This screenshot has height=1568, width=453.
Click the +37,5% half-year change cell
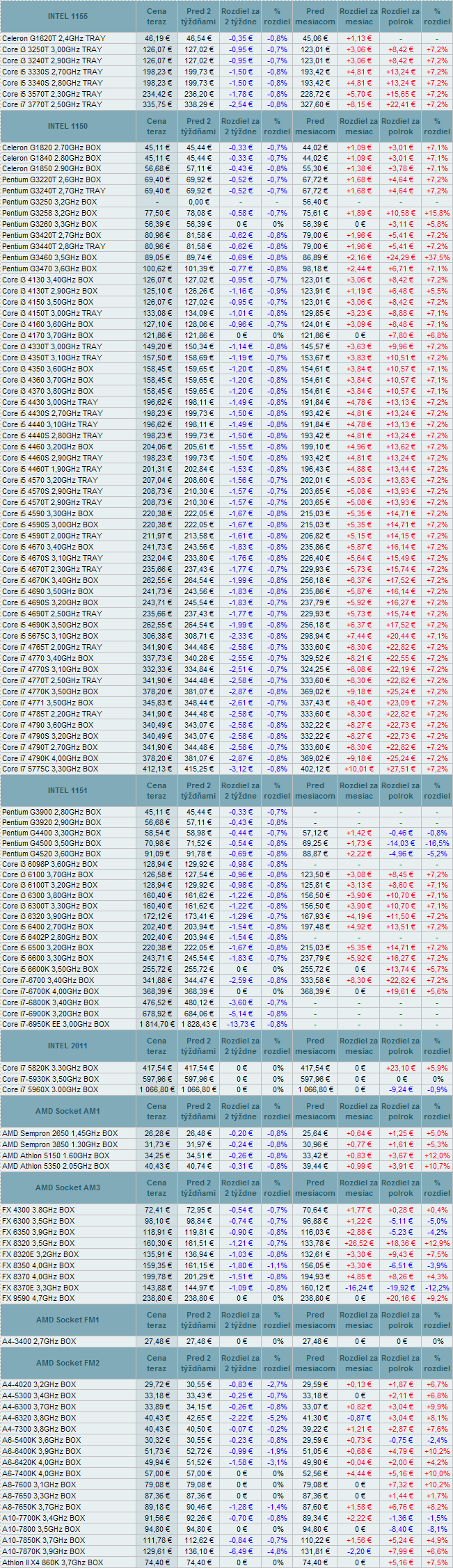click(437, 257)
